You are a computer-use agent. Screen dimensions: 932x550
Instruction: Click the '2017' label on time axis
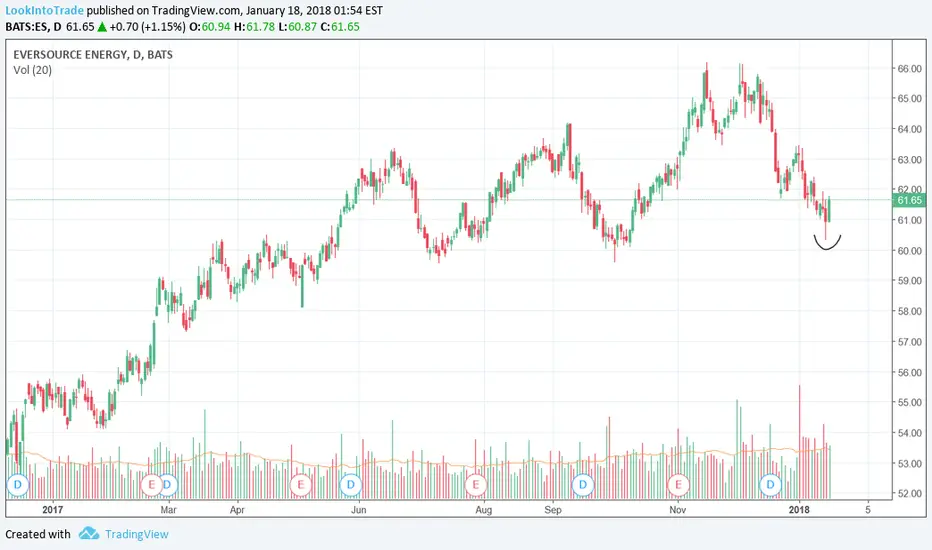(x=52, y=510)
